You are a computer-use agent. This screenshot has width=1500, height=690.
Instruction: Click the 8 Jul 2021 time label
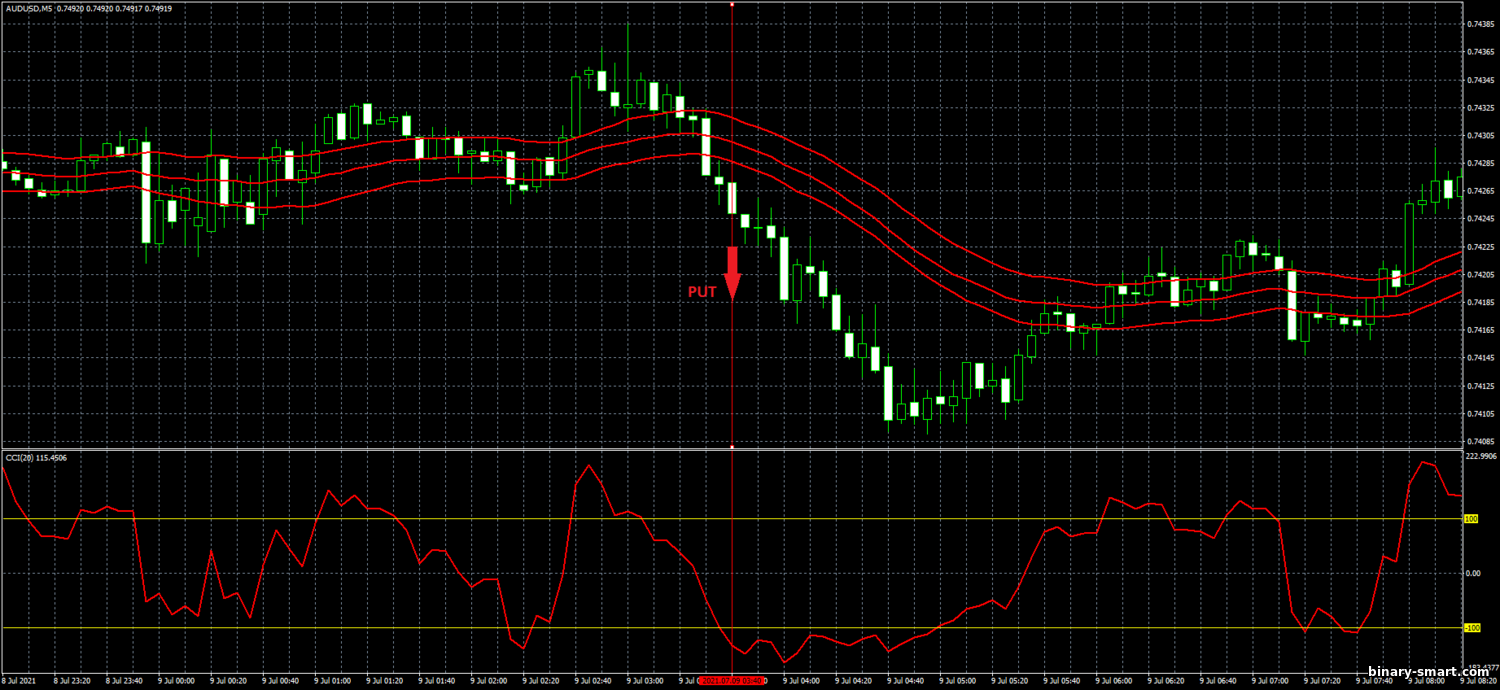pos(20,680)
